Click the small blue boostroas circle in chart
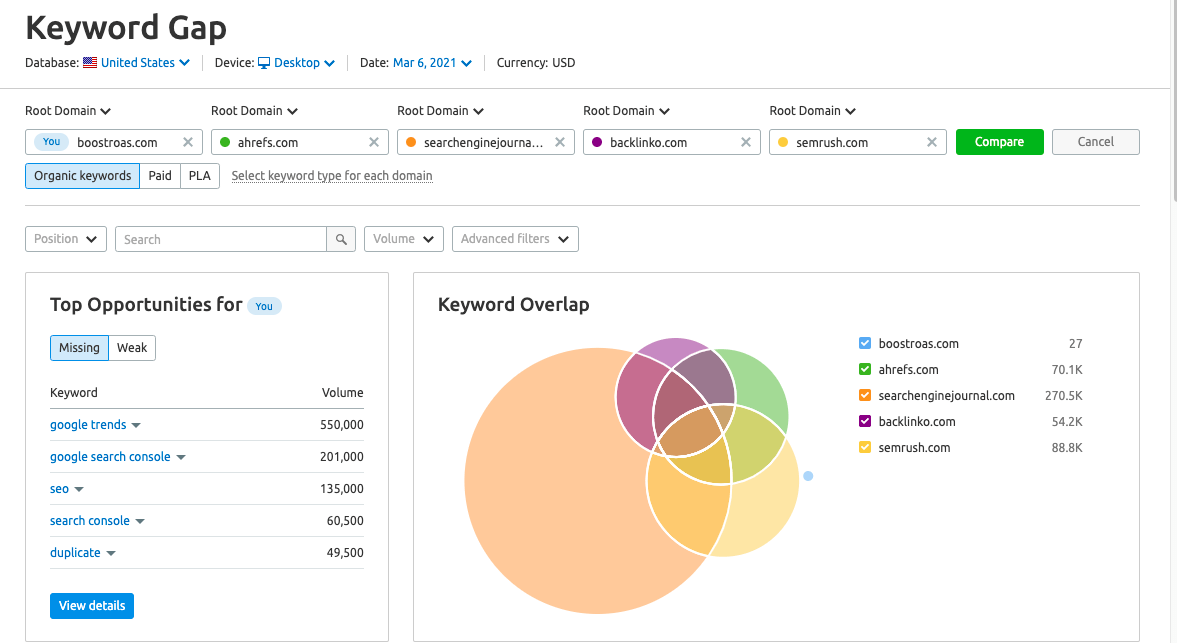 pyautogui.click(x=808, y=476)
